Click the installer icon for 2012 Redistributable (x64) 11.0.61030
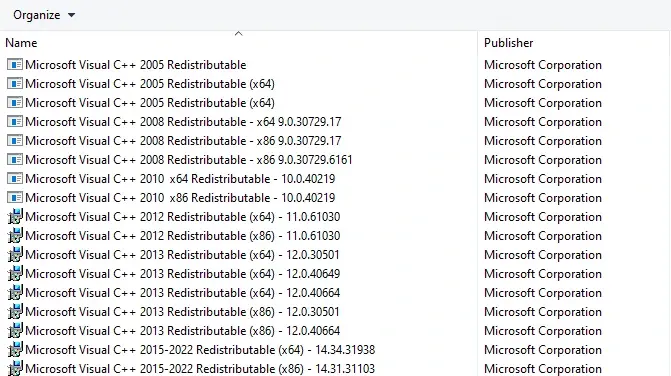The image size is (671, 376). pos(15,216)
